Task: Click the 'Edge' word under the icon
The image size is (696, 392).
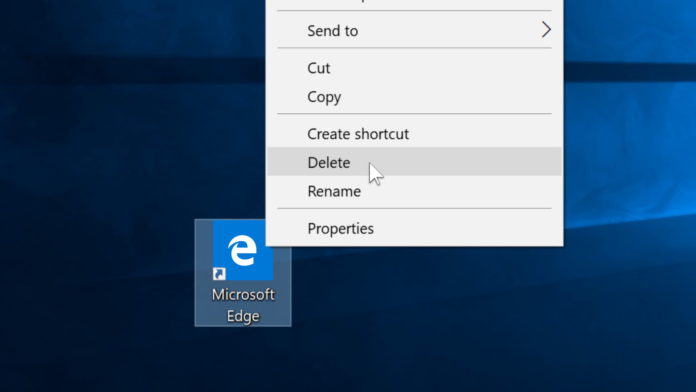Action: [x=243, y=316]
